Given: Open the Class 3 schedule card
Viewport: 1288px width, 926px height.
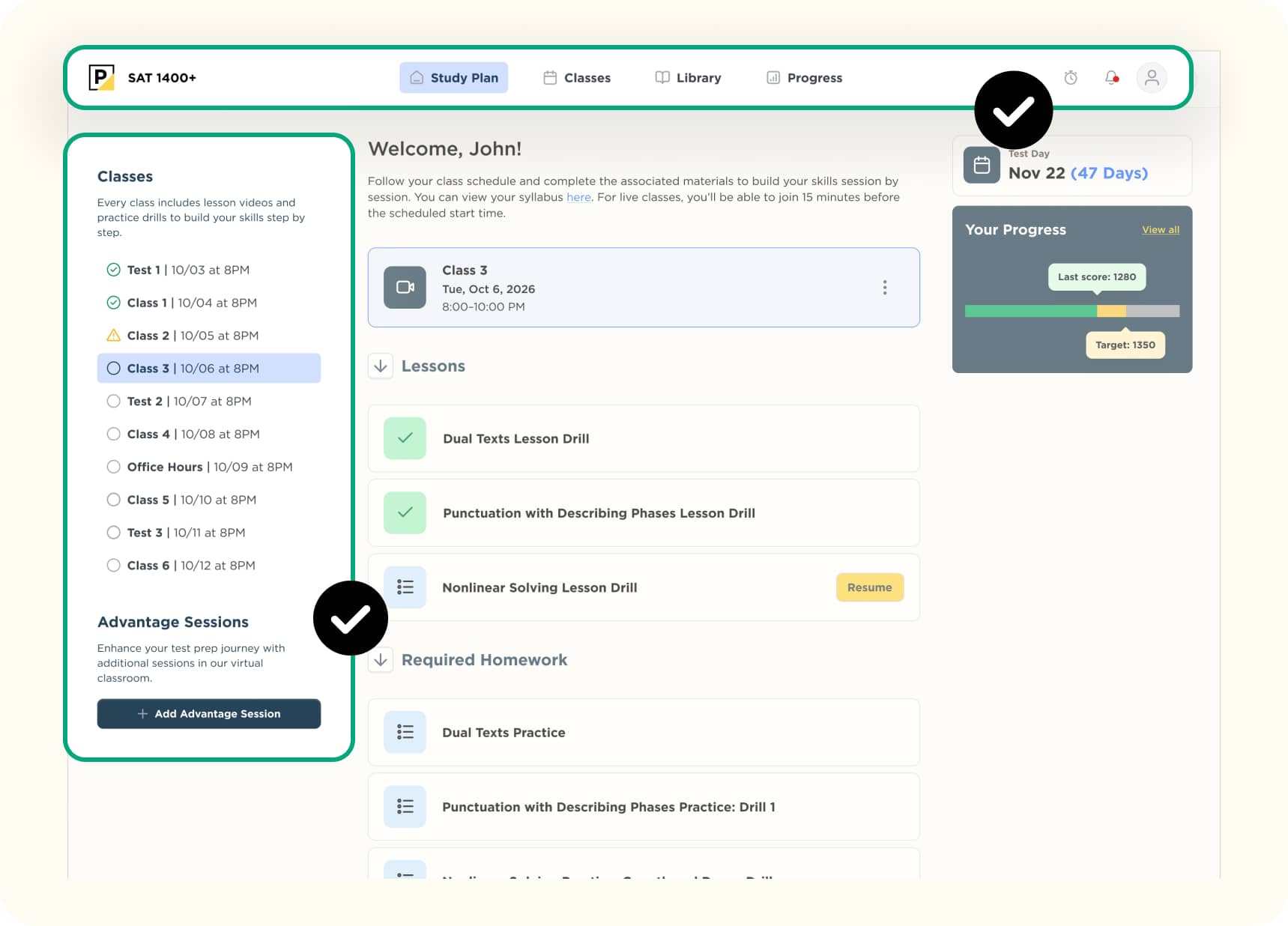Looking at the screenshot, I should 644,288.
